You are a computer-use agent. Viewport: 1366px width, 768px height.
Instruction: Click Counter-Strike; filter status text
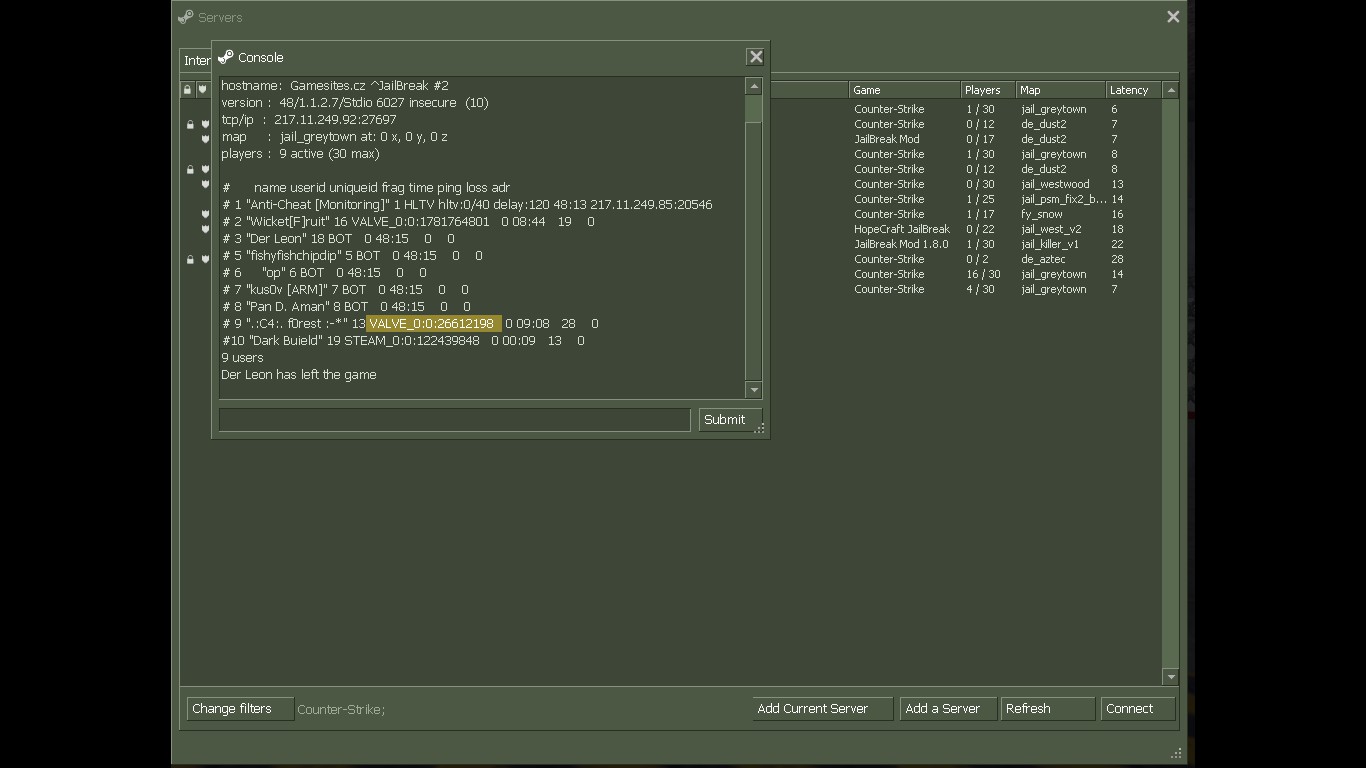341,710
